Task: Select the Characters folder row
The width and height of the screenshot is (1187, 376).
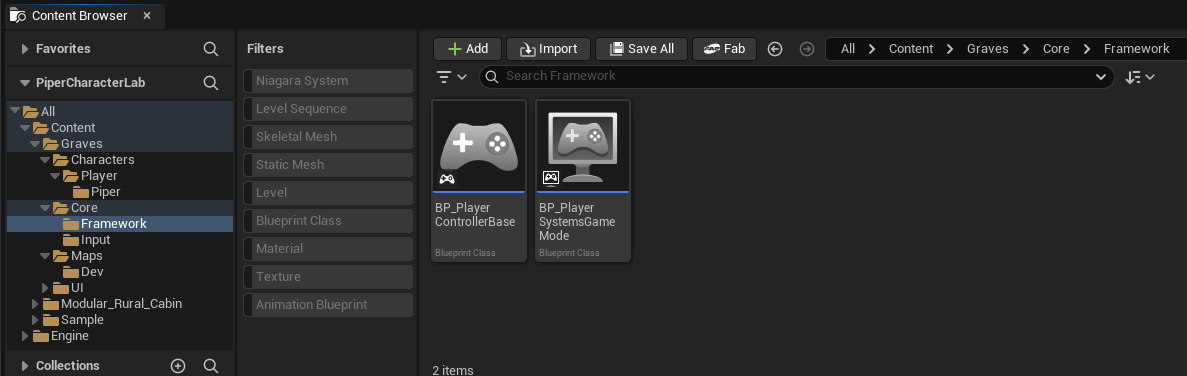Action: [x=120, y=160]
